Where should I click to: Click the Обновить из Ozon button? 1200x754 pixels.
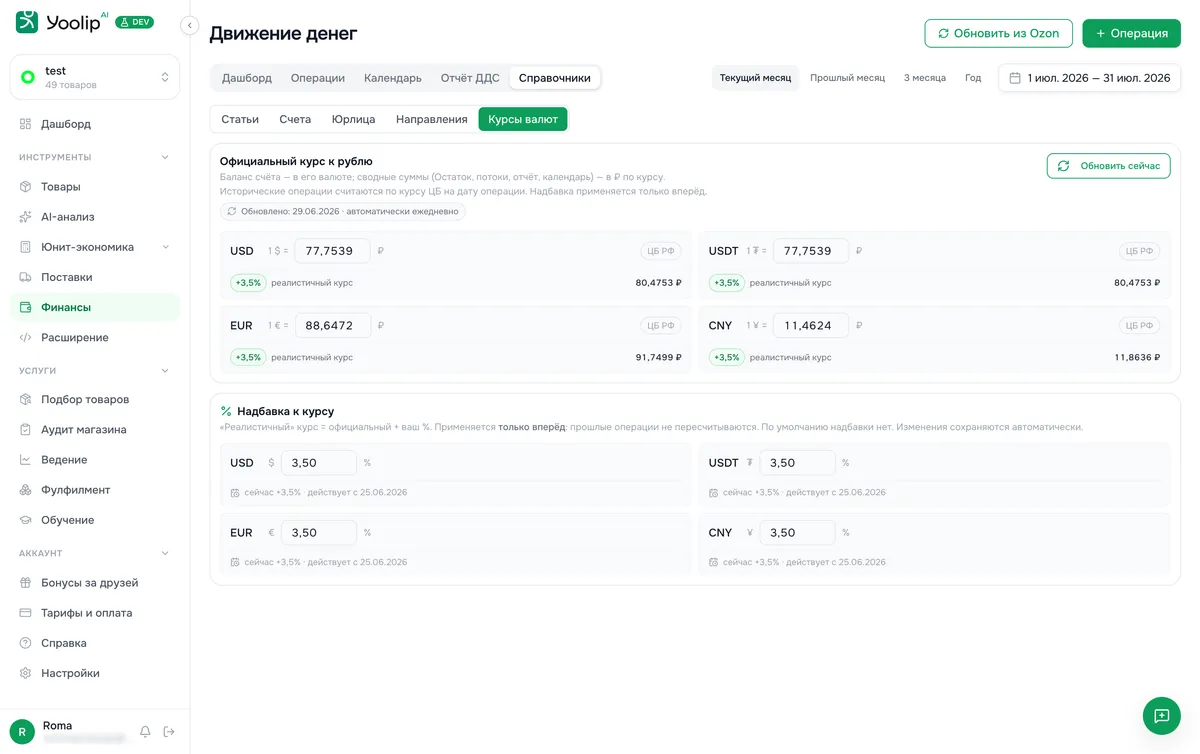998,33
